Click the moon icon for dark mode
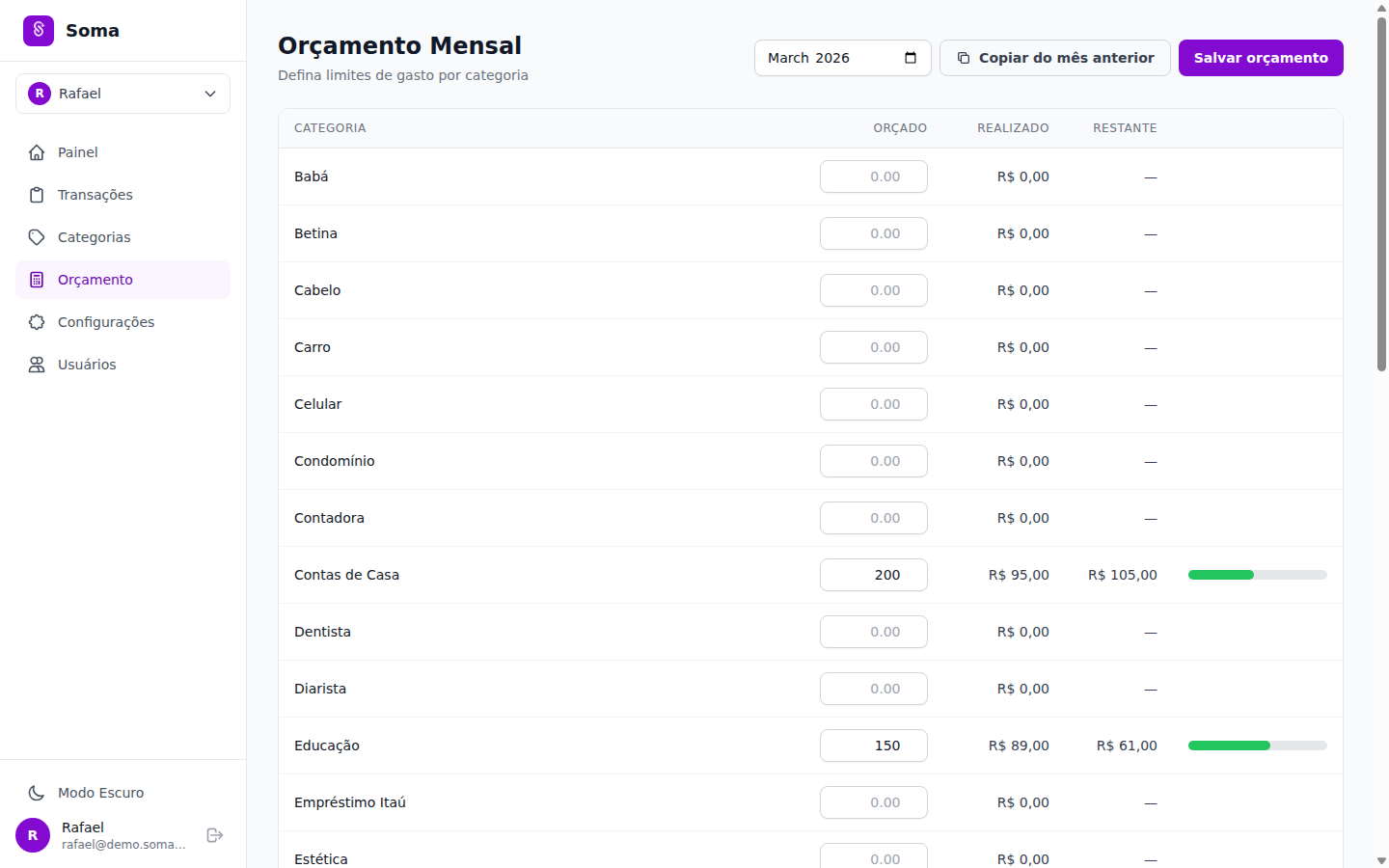This screenshot has width=1389, height=868. tap(37, 792)
